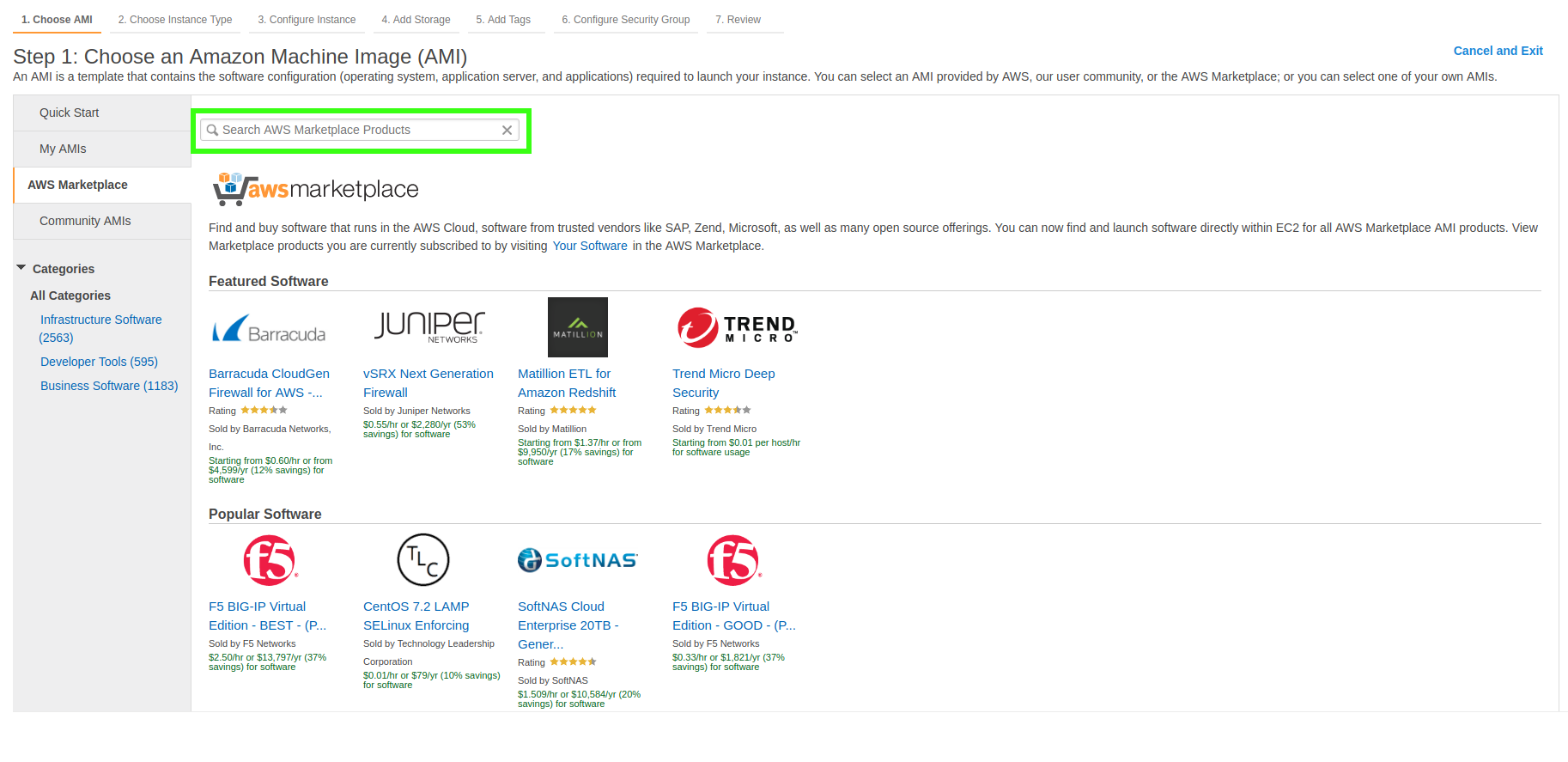Image resolution: width=1568 pixels, height=762 pixels.
Task: Filter by Infrastructure Software category
Action: 100,328
